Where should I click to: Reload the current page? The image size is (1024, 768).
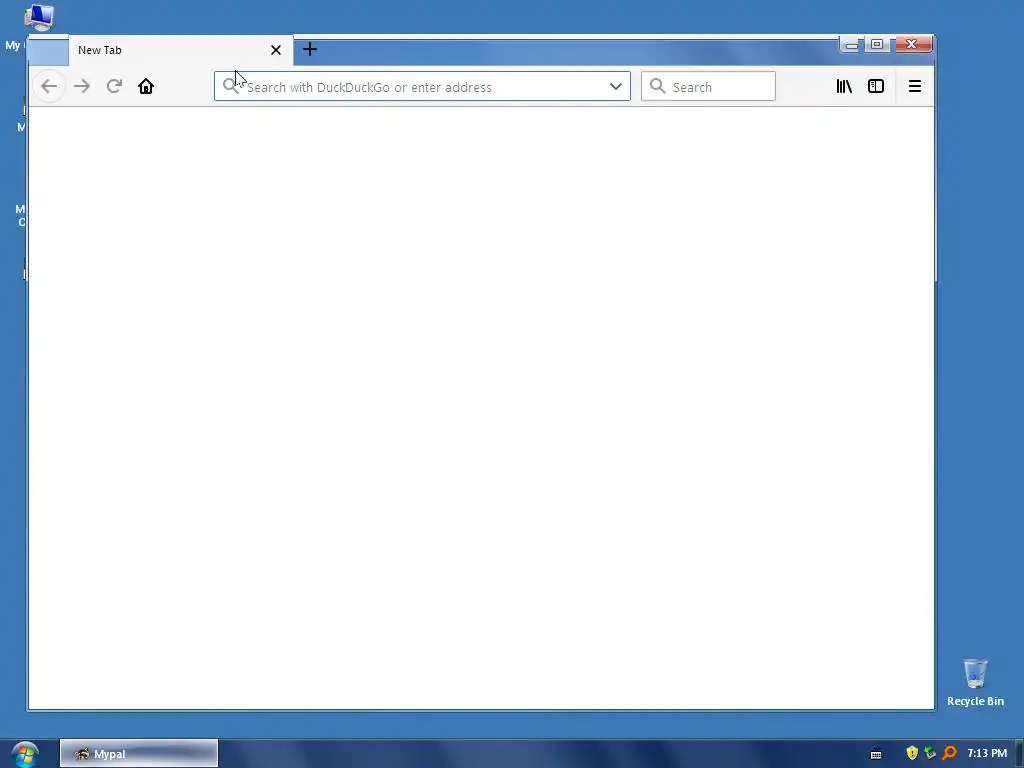pyautogui.click(x=114, y=86)
